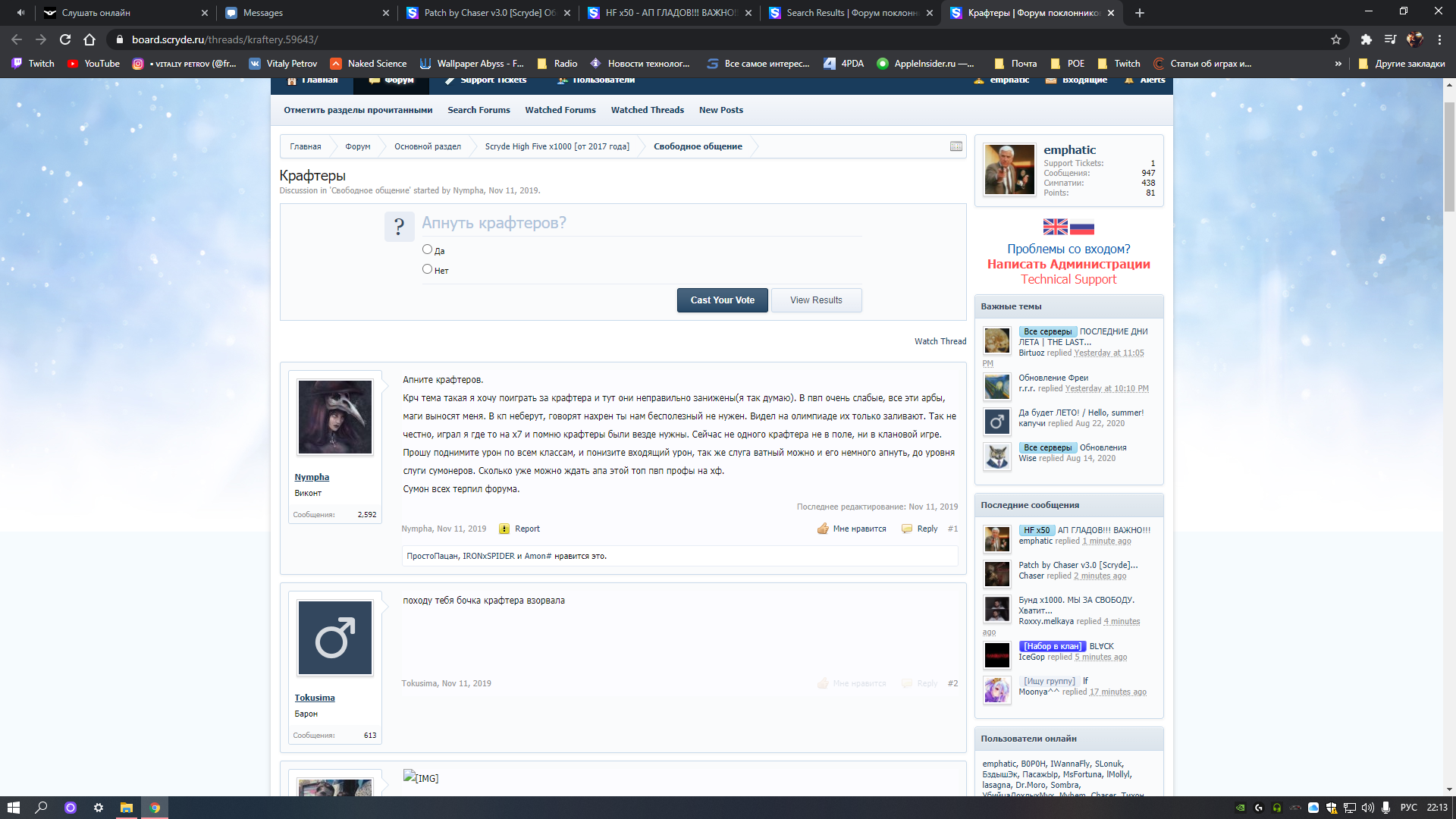Open Windows taskbar search icon
Screen dimensions: 1456x819
pyautogui.click(x=42, y=808)
